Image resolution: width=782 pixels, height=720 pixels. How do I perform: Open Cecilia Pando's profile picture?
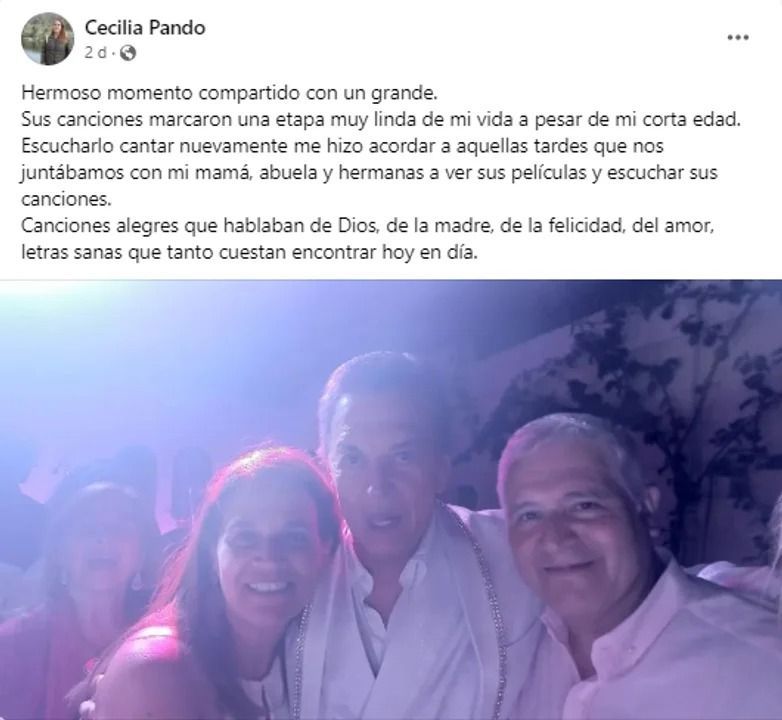click(x=47, y=39)
